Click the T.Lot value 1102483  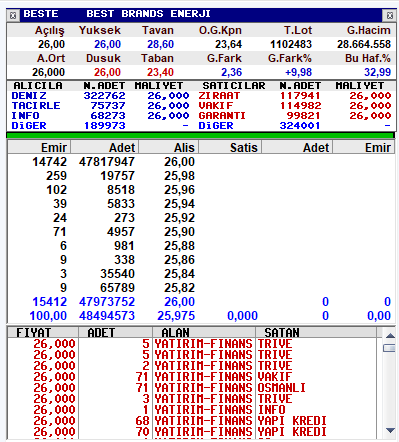[x=291, y=44]
